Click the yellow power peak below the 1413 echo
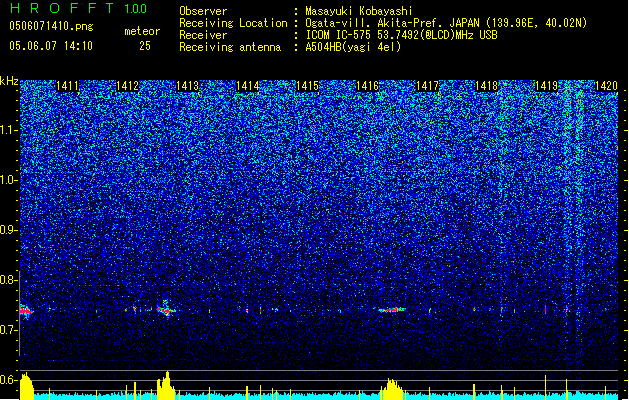Viewport: 629px width, 400px height. click(166, 386)
